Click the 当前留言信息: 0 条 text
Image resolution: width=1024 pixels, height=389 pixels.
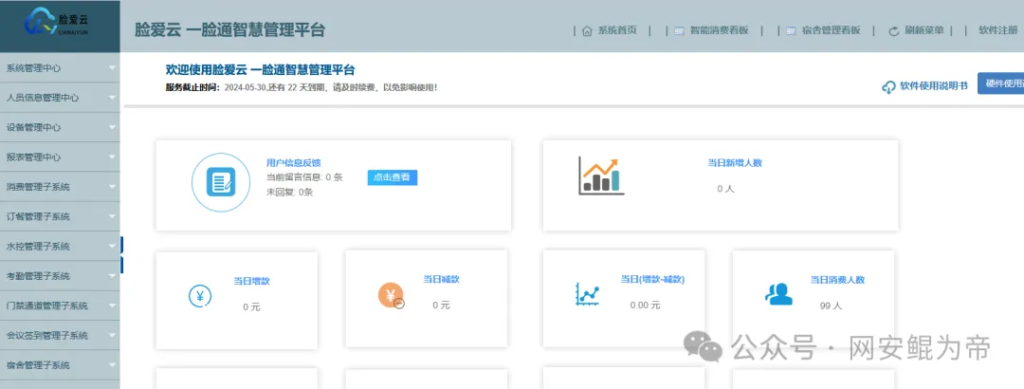click(x=304, y=177)
